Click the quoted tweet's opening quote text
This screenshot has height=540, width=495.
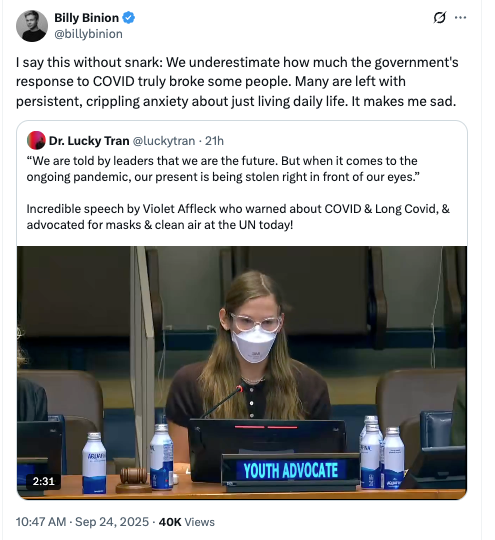click(x=223, y=169)
